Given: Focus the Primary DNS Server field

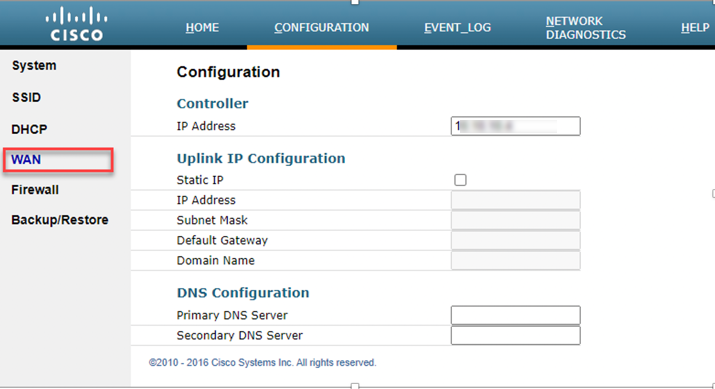Looking at the screenshot, I should point(516,315).
